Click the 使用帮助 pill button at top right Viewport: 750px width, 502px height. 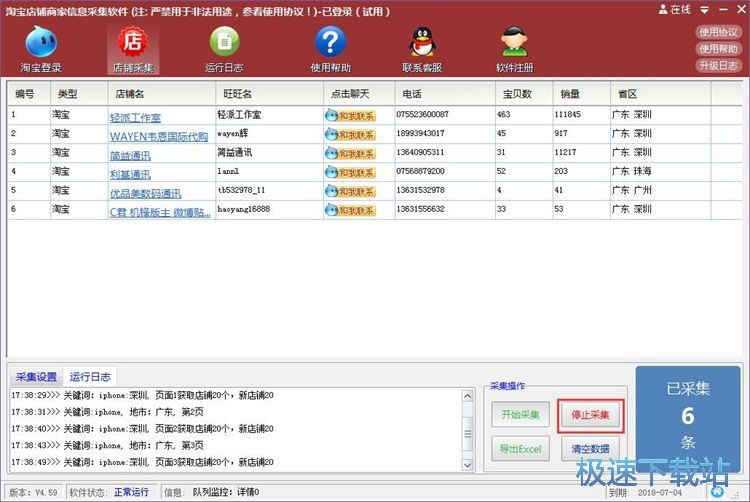(x=718, y=49)
